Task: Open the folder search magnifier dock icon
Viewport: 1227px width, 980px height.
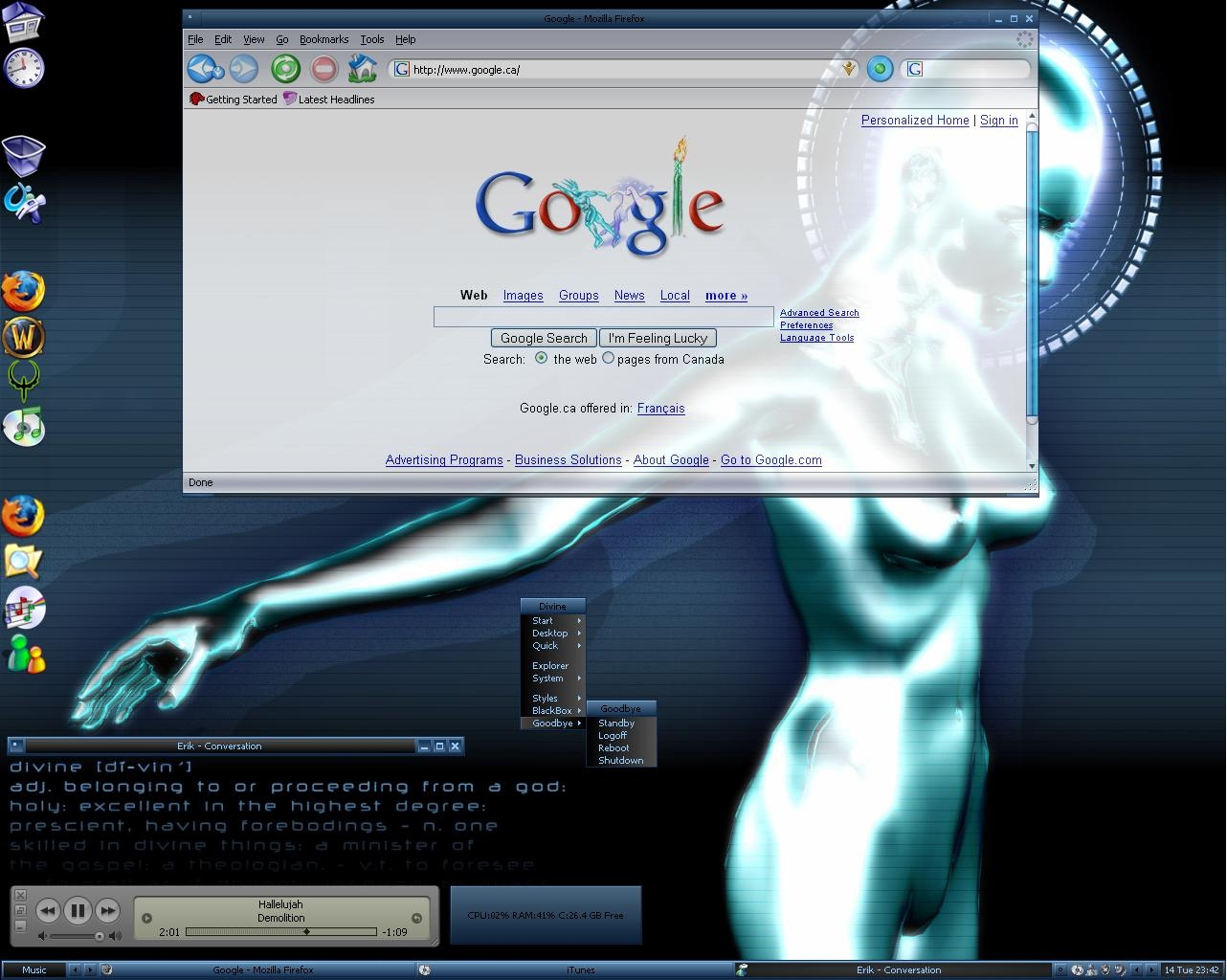Action: pos(24,562)
